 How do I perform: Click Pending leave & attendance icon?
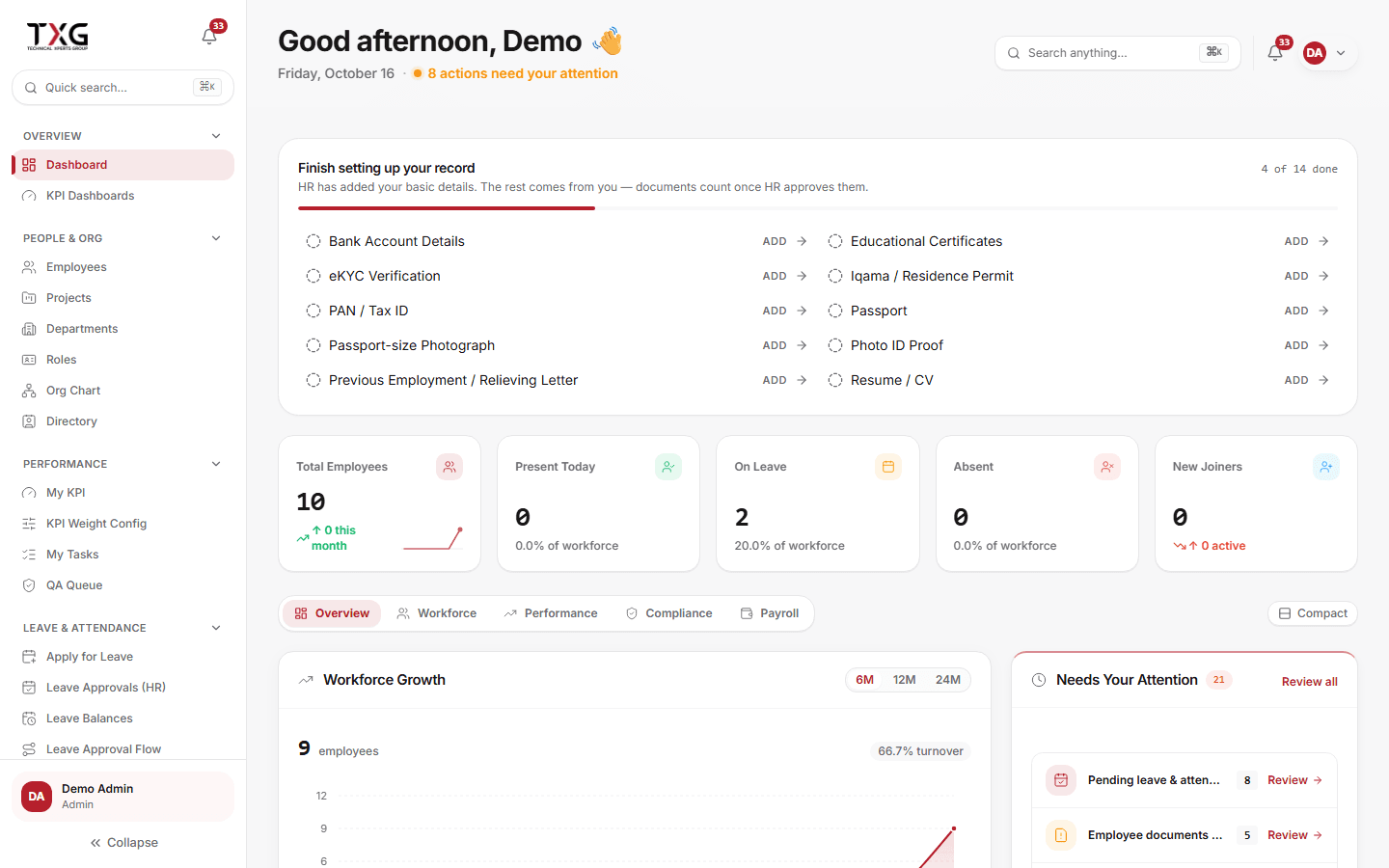coord(1061,780)
